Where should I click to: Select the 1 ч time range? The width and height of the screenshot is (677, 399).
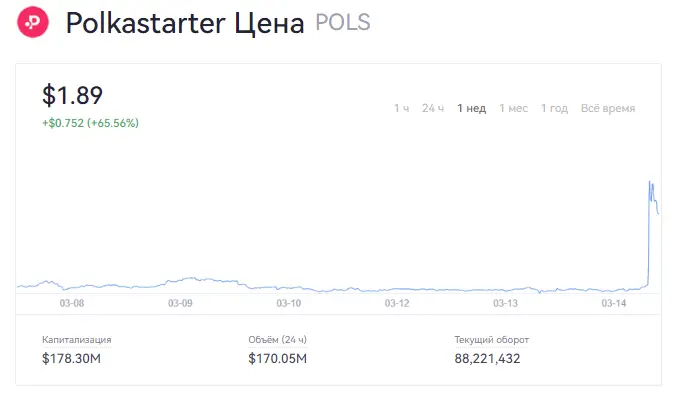[401, 108]
